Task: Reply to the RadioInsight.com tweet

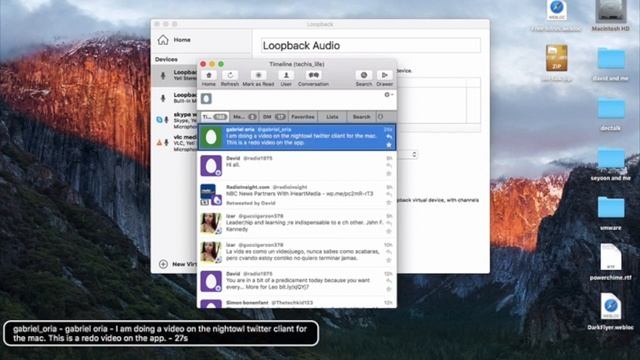Action: click(389, 195)
